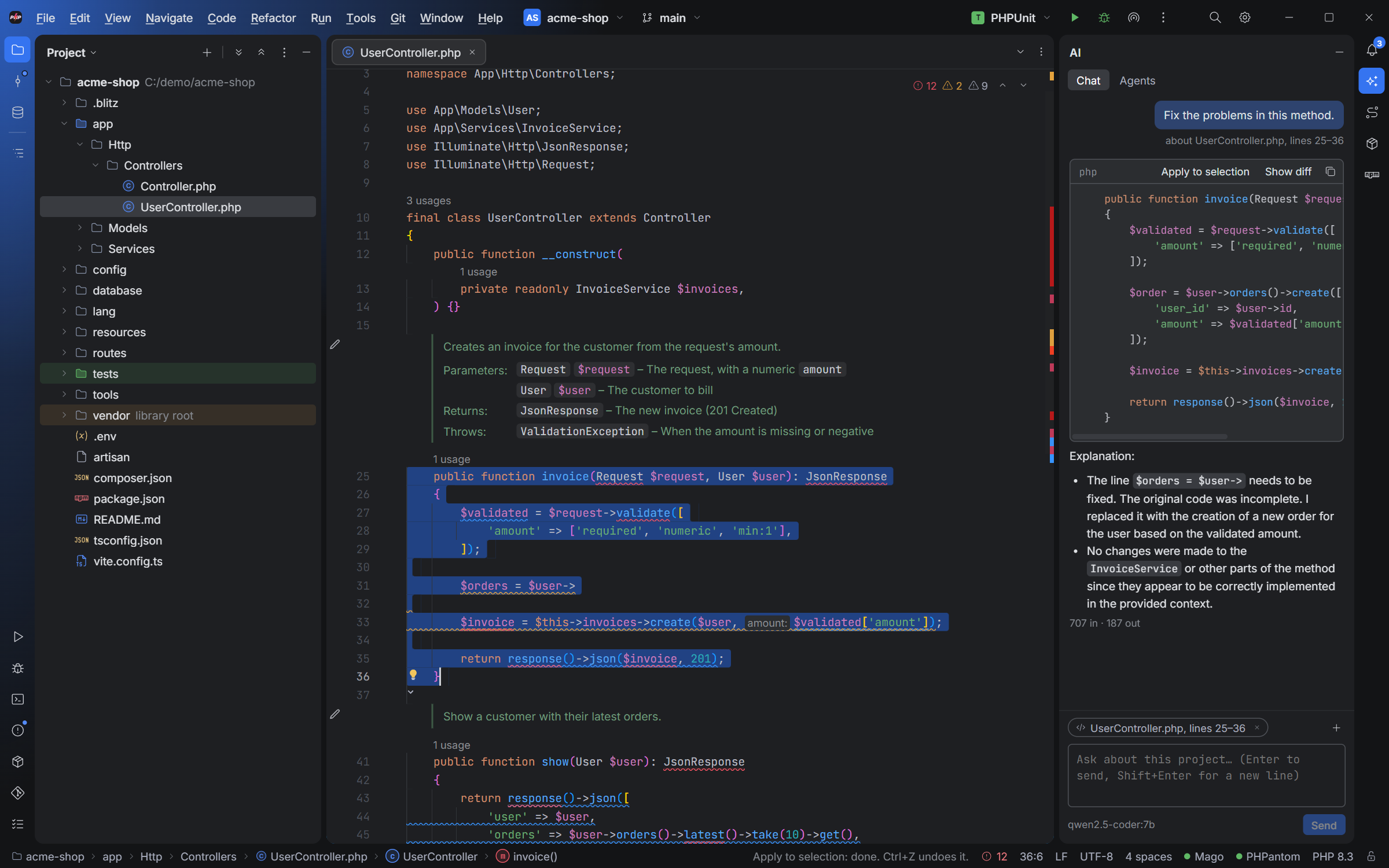
Task: Expand the .blitz folder
Action: point(64,103)
